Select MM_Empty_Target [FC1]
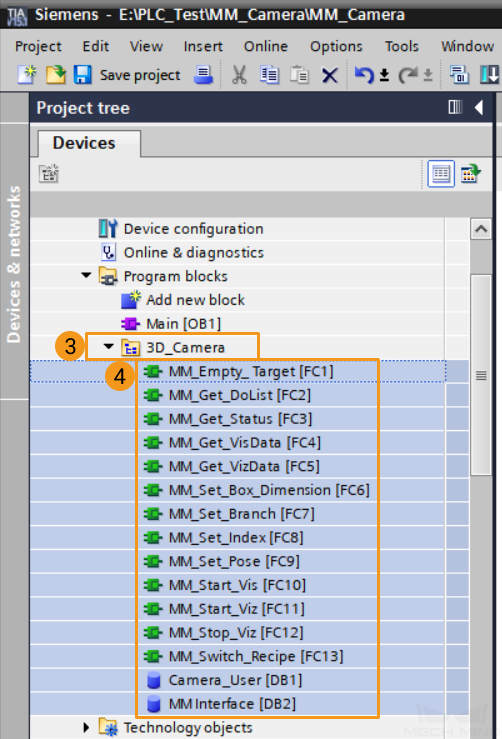The width and height of the screenshot is (502, 739). [x=251, y=371]
